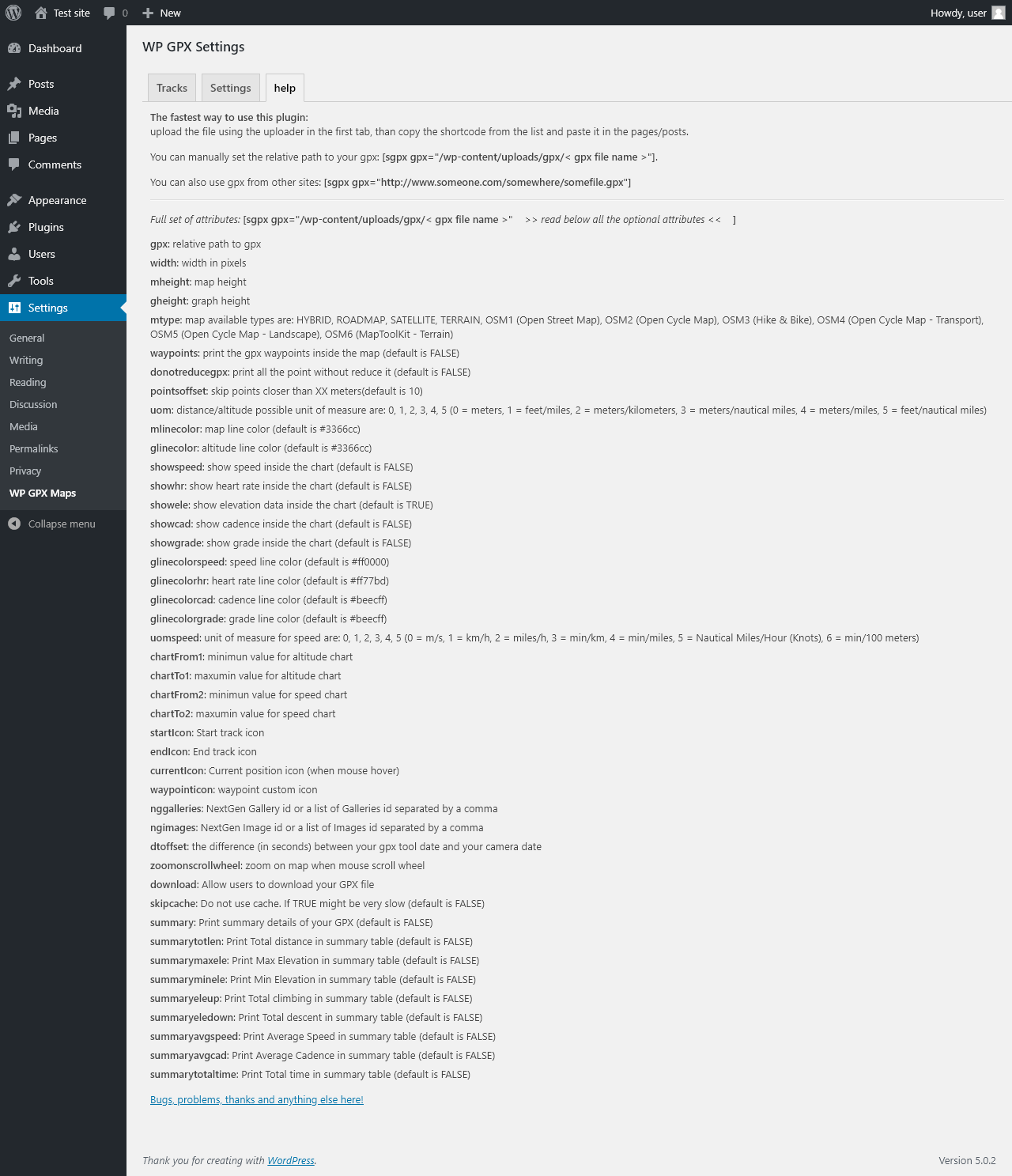This screenshot has height=1176, width=1012.
Task: Open the WordPress footer link
Action: 291,1160
